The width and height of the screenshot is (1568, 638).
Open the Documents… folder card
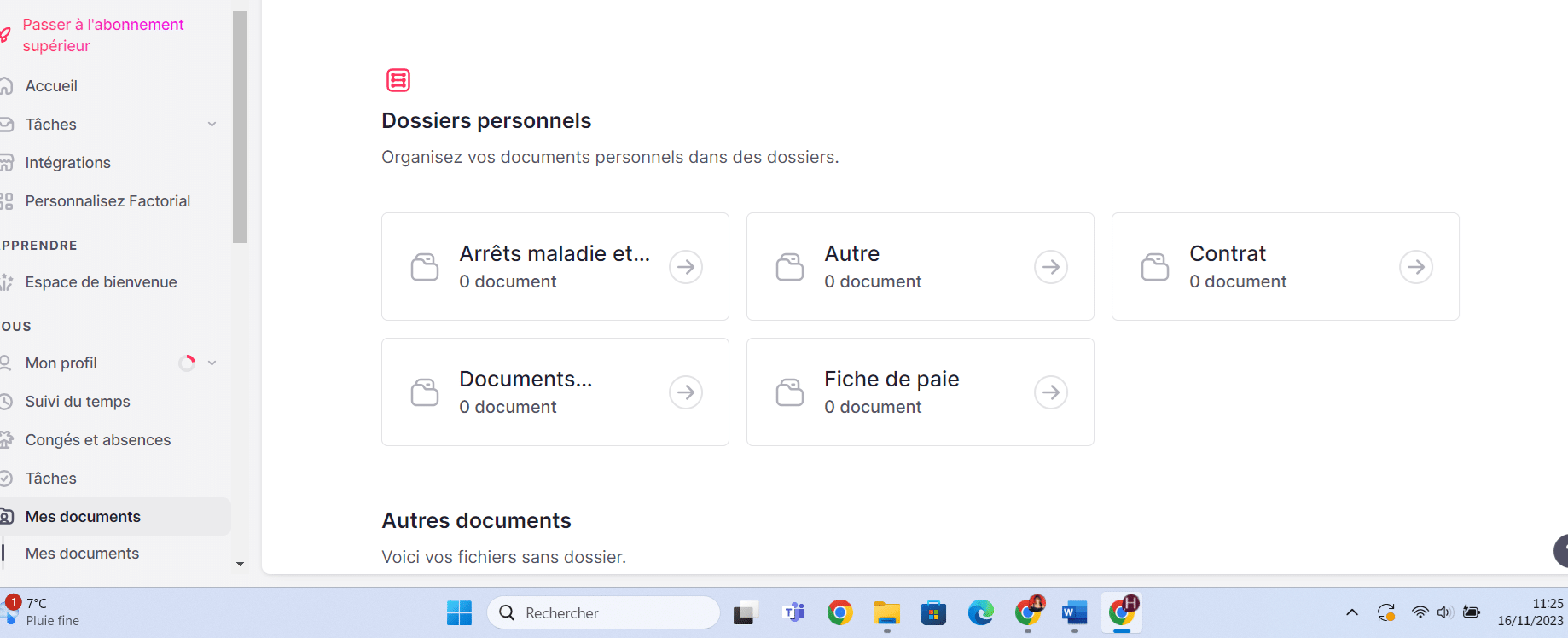(x=555, y=391)
